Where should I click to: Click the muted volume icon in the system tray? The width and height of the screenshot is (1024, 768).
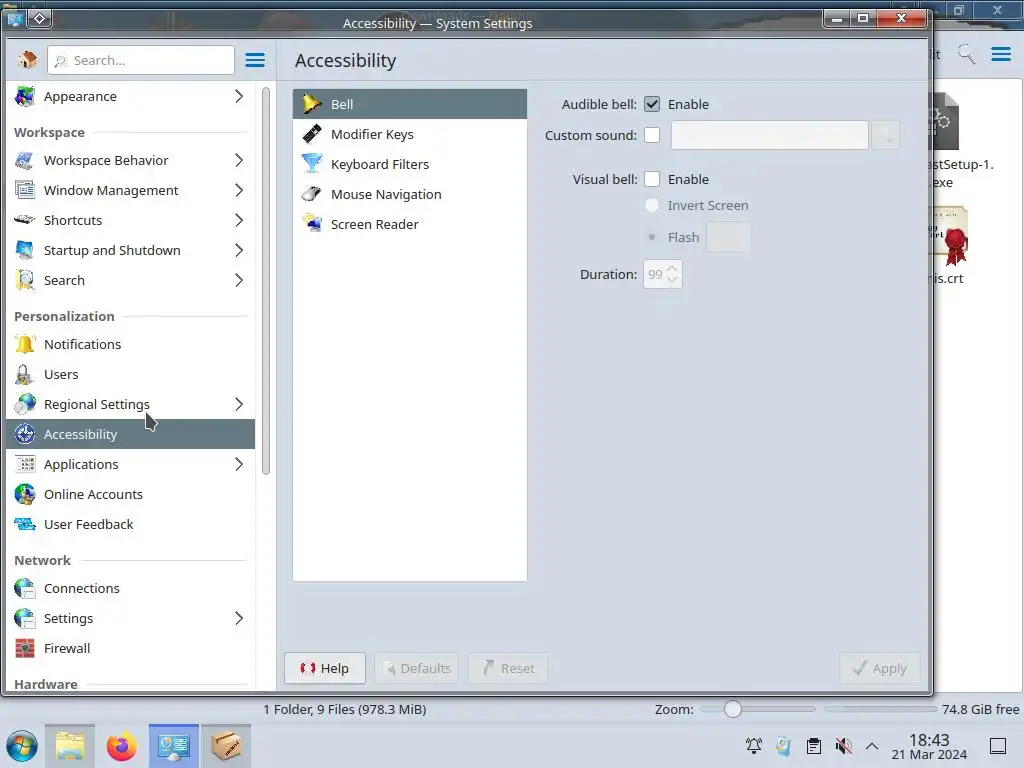click(x=843, y=746)
